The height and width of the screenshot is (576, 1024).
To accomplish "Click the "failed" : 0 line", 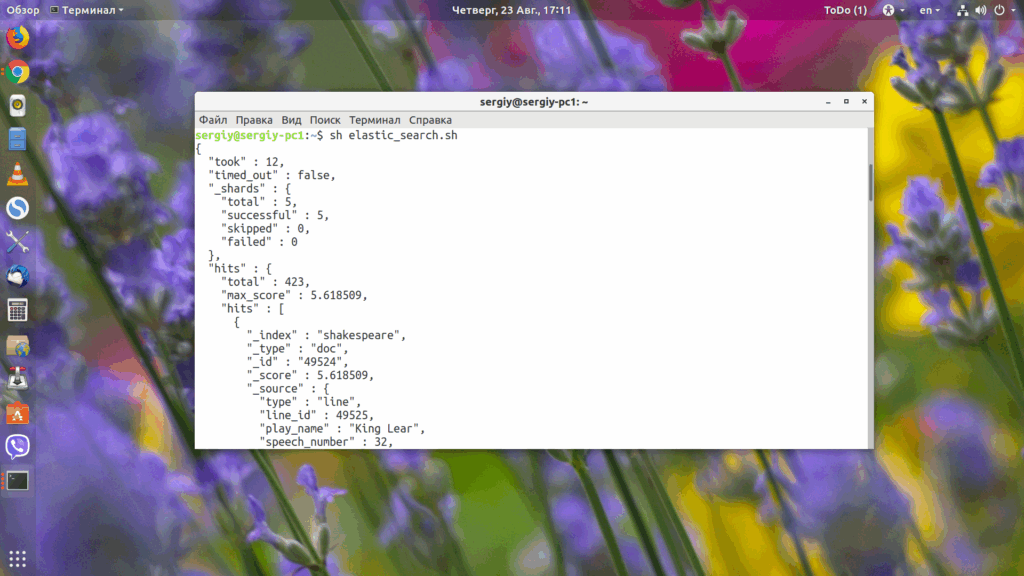I will 259,242.
